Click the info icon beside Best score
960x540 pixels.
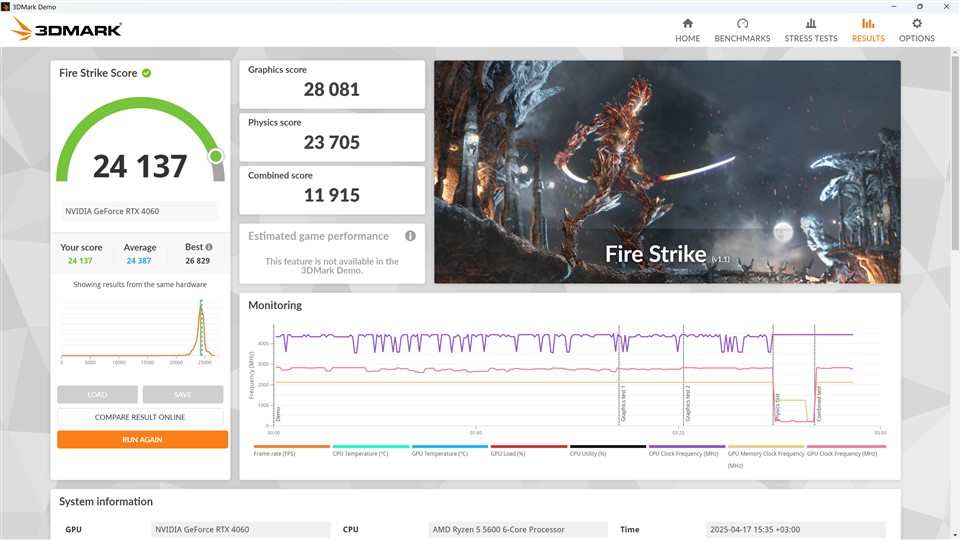click(208, 247)
